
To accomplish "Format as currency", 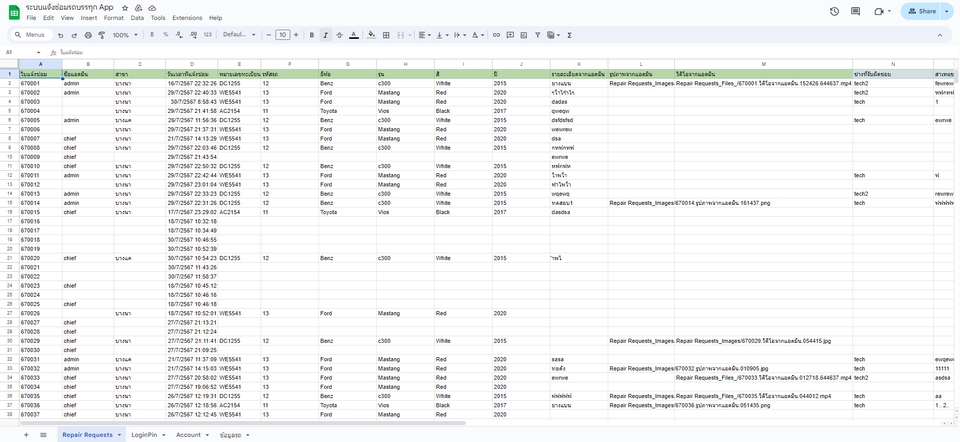I will click(152, 35).
